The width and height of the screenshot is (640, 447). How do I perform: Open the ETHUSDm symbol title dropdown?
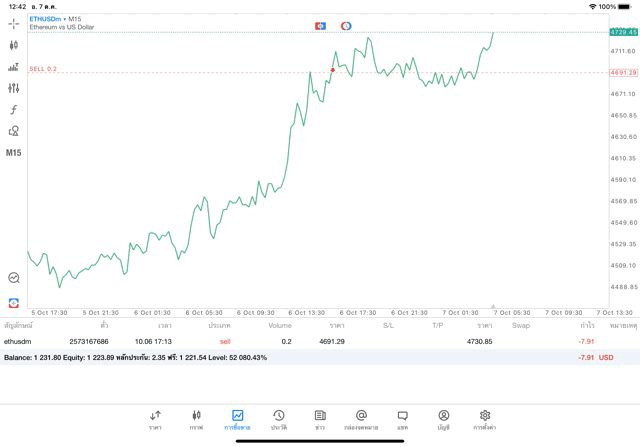pyautogui.click(x=55, y=19)
